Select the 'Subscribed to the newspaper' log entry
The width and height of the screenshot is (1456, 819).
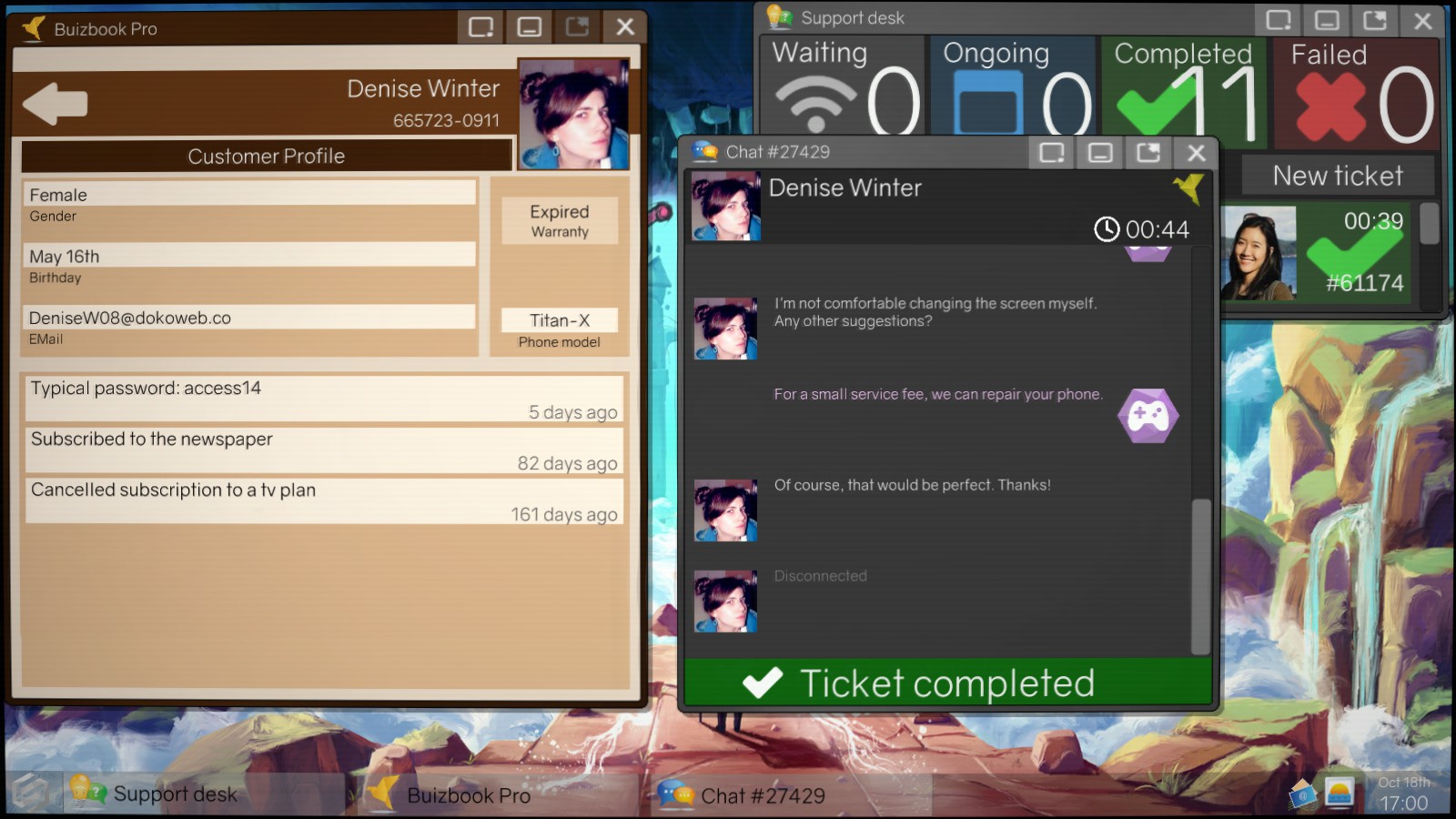[x=325, y=450]
